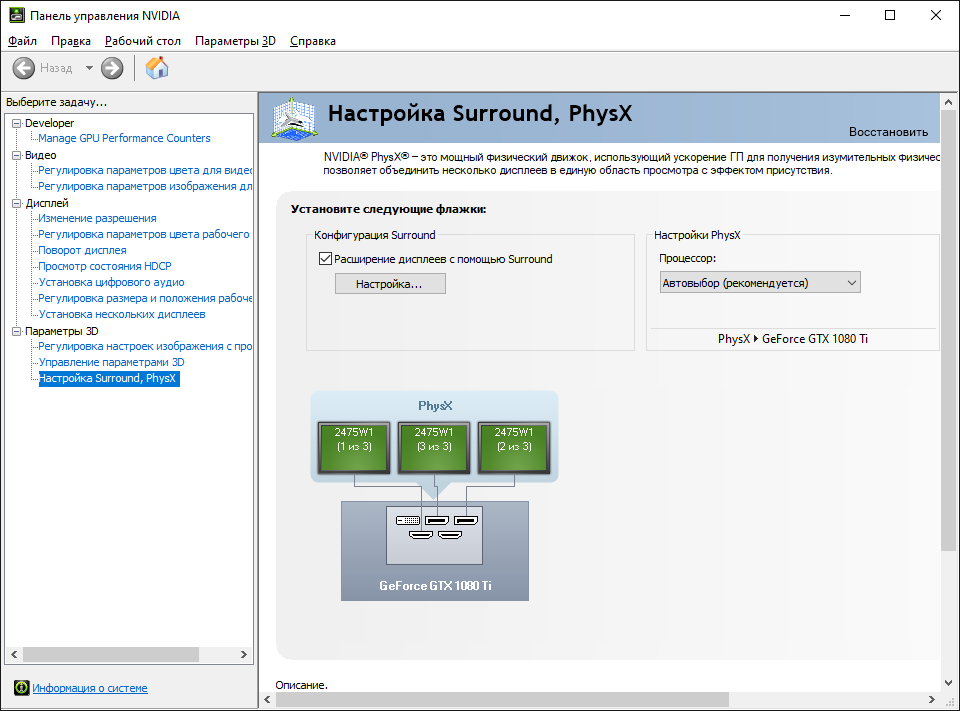This screenshot has height=711, width=960.
Task: Maximize the NVIDIA Control Panel window
Action: coord(890,15)
